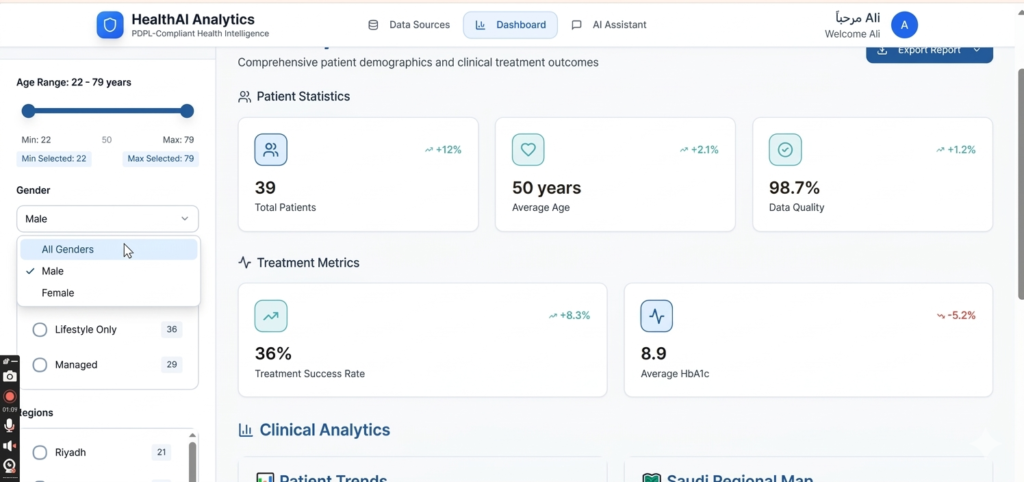
Task: Click the Clinical Analytics chart icon
Action: tap(246, 430)
